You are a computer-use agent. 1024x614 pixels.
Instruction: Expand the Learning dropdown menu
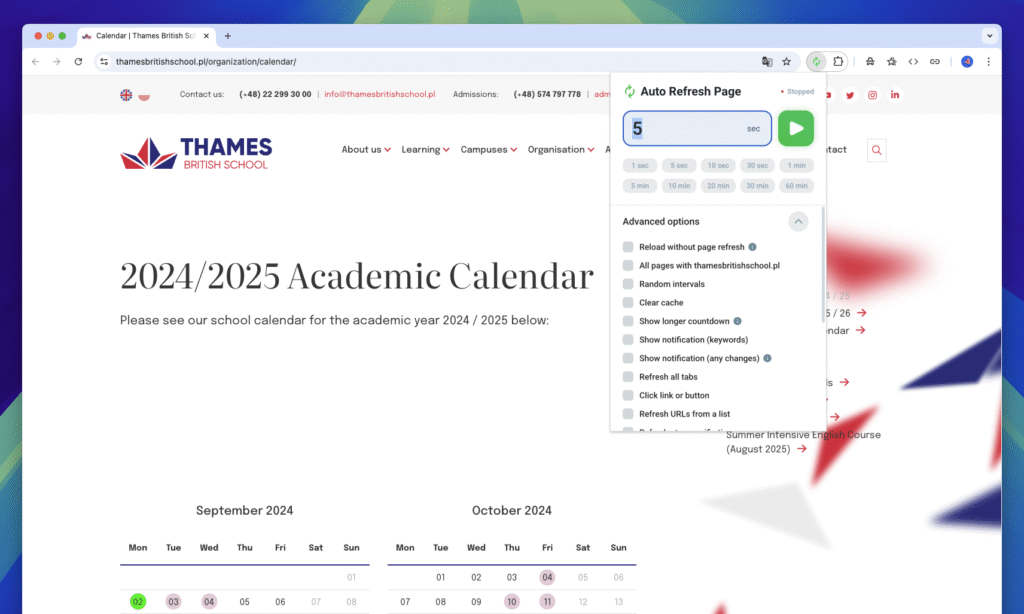(425, 150)
